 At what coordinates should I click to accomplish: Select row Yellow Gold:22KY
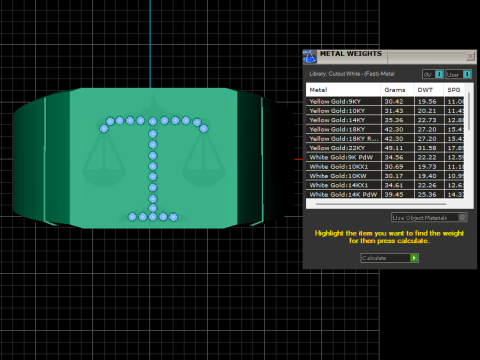[x=385, y=148]
